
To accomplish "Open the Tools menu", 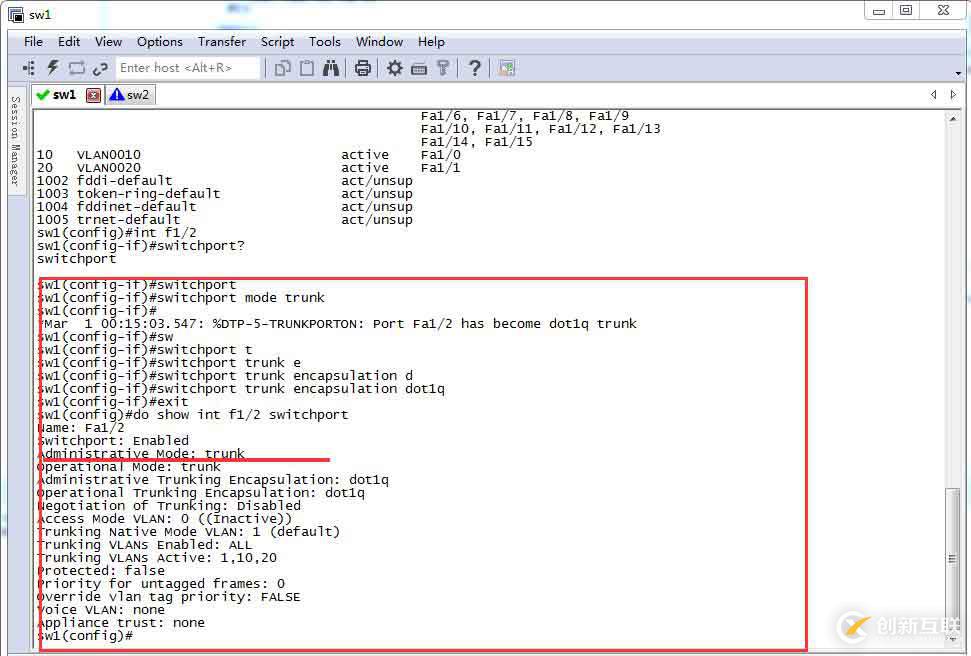I will (x=324, y=42).
